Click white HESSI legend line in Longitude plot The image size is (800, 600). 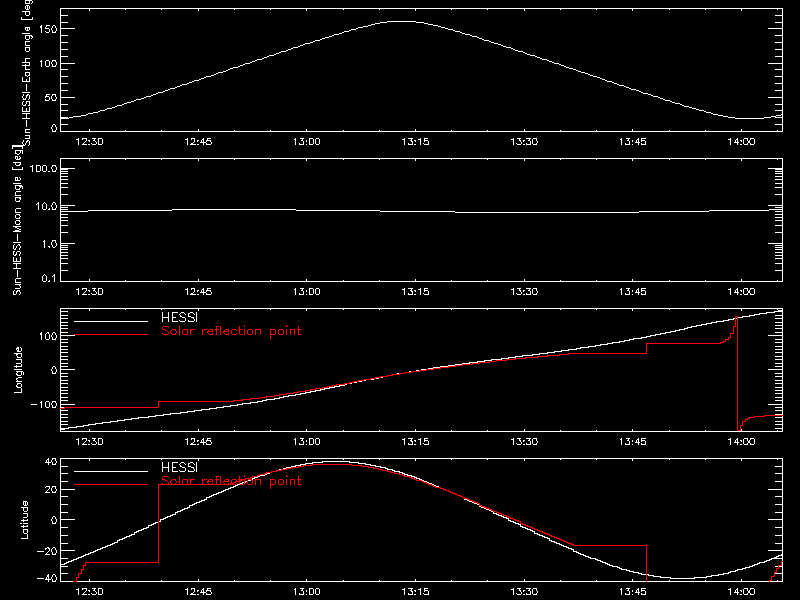[111, 321]
